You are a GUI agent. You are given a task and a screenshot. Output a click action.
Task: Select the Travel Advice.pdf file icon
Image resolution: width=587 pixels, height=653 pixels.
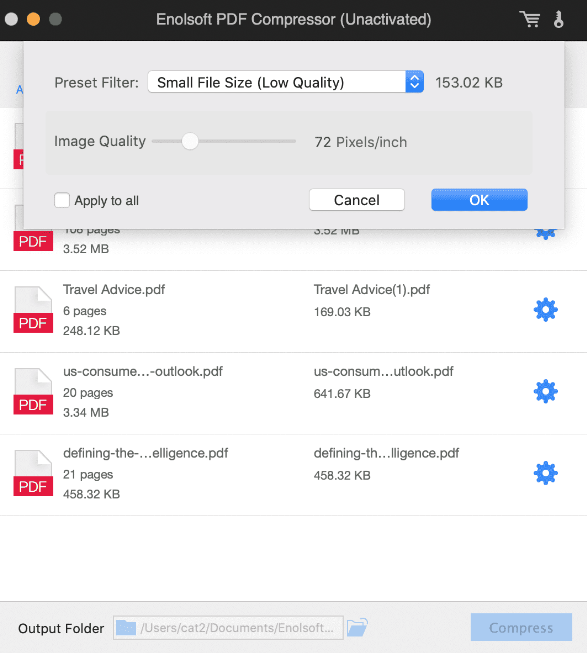pyautogui.click(x=33, y=309)
